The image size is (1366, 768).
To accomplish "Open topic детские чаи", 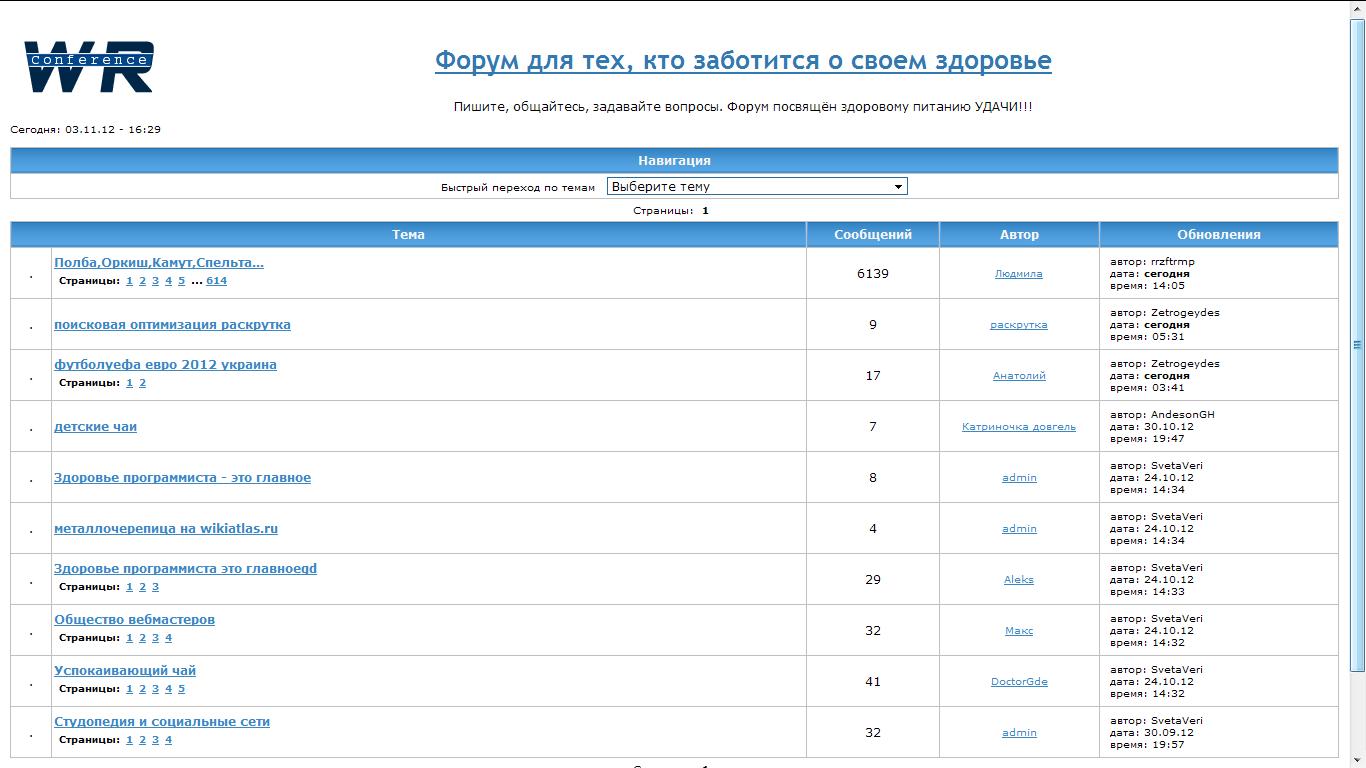I will click(95, 427).
